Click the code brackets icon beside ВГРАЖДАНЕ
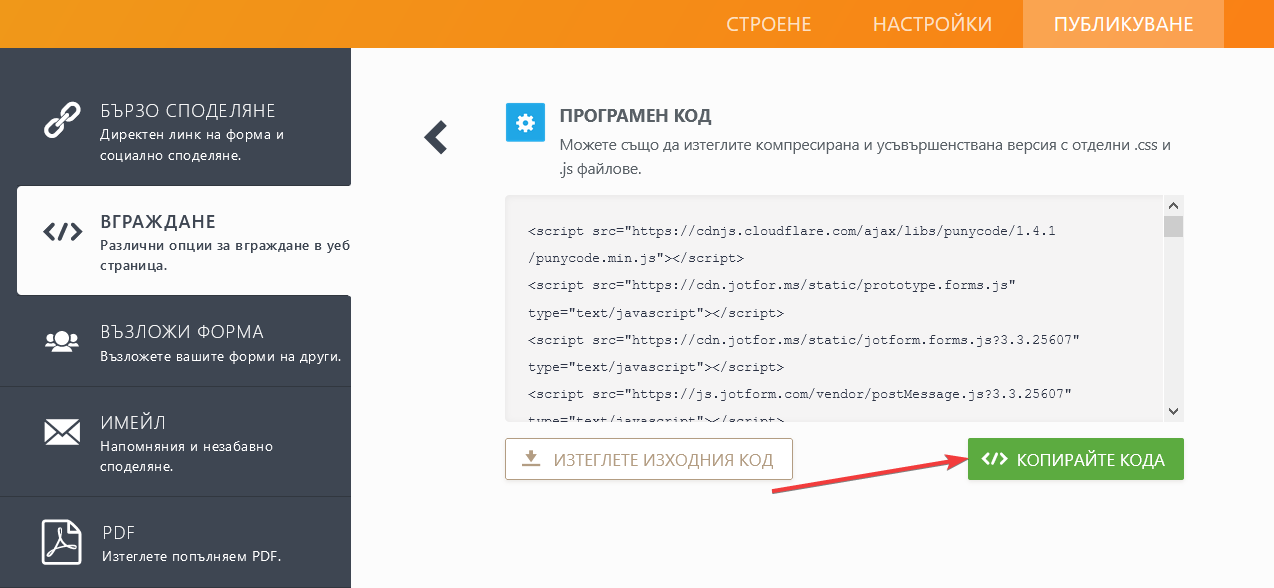The image size is (1274, 588). point(62,232)
